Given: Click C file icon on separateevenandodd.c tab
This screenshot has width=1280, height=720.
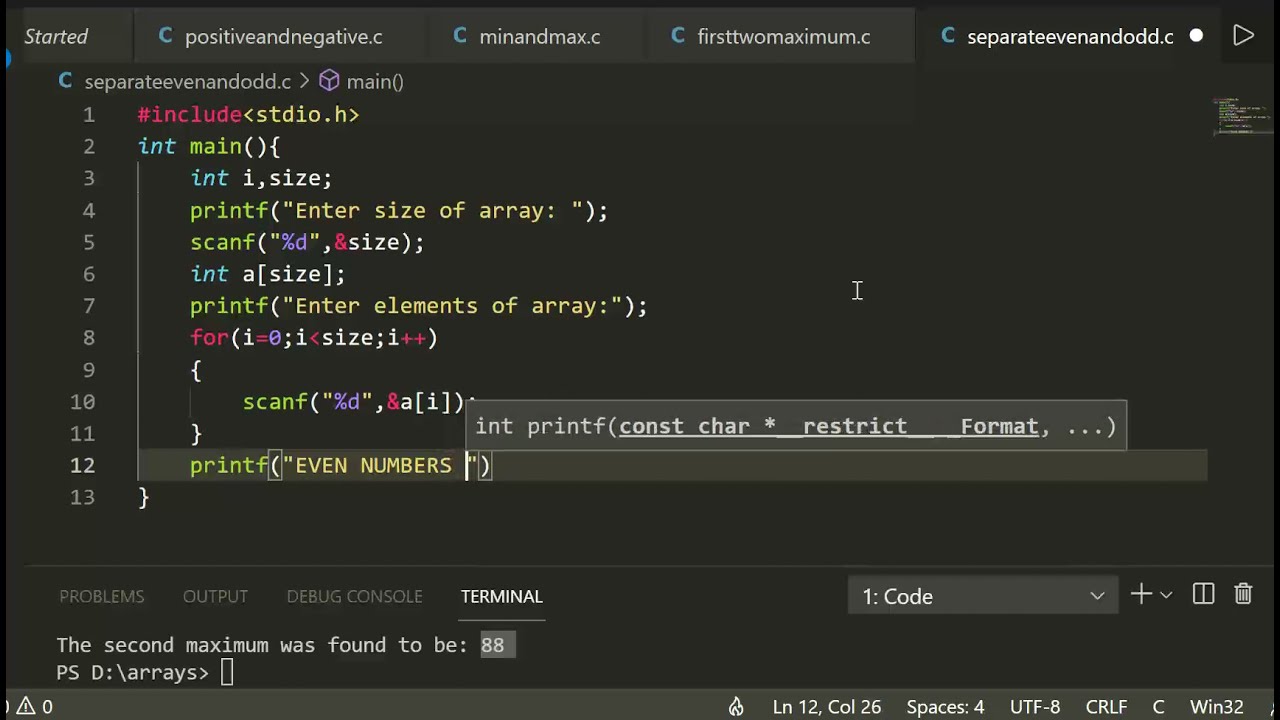Looking at the screenshot, I should tap(948, 36).
